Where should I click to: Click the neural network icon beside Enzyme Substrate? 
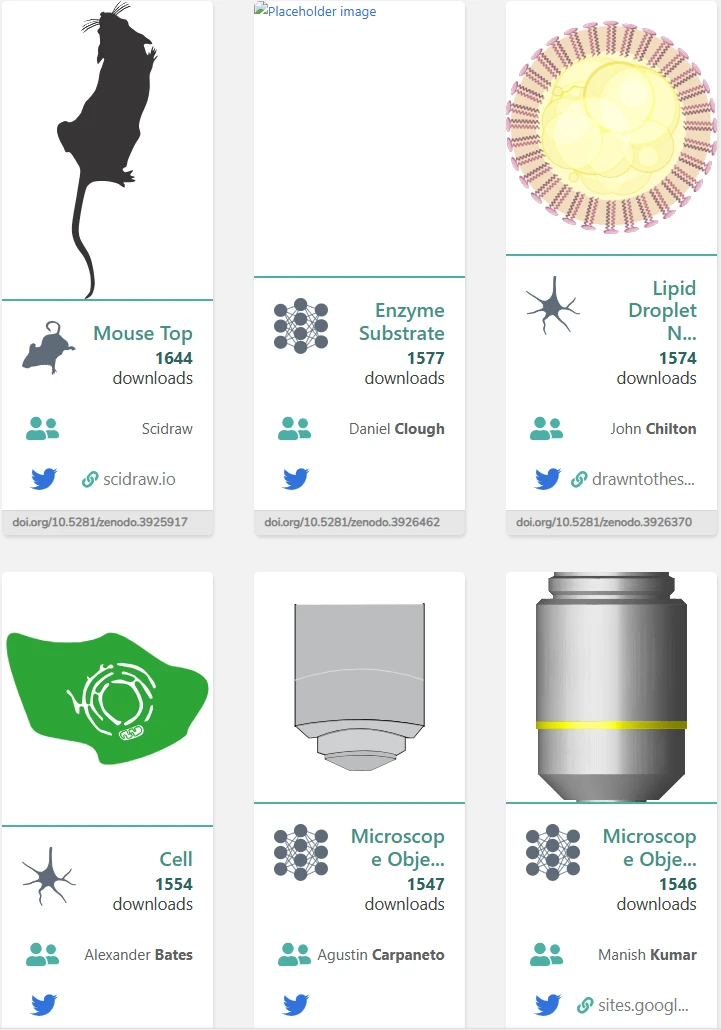click(x=301, y=326)
